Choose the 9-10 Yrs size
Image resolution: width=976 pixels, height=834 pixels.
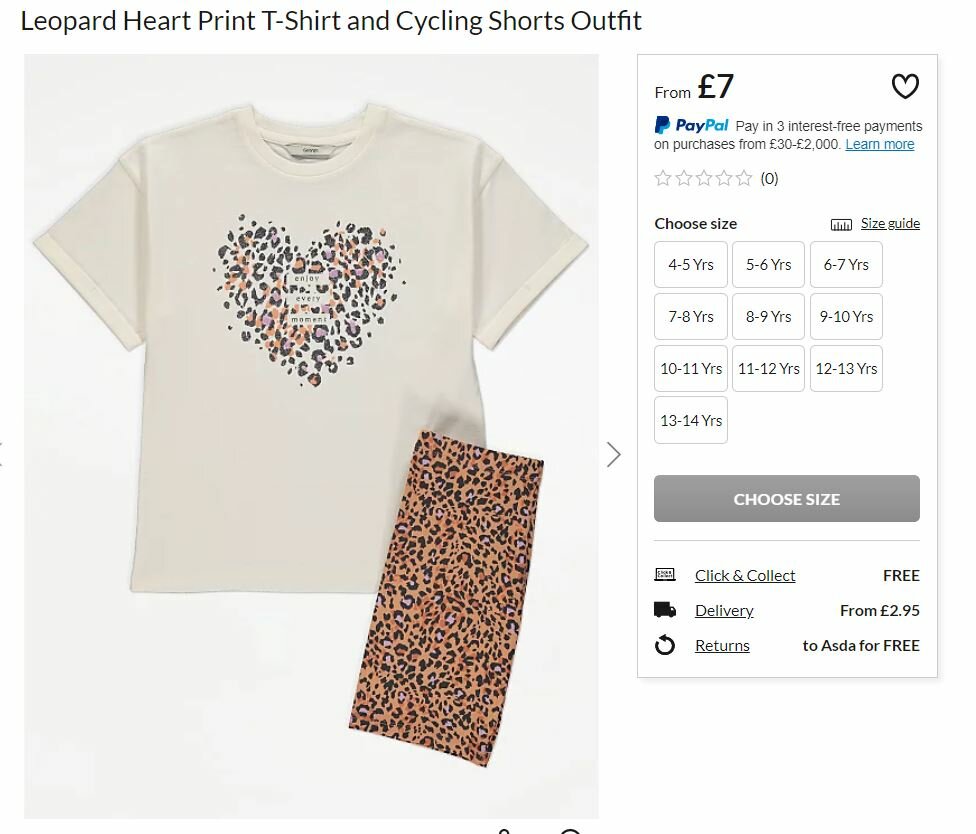pos(846,317)
